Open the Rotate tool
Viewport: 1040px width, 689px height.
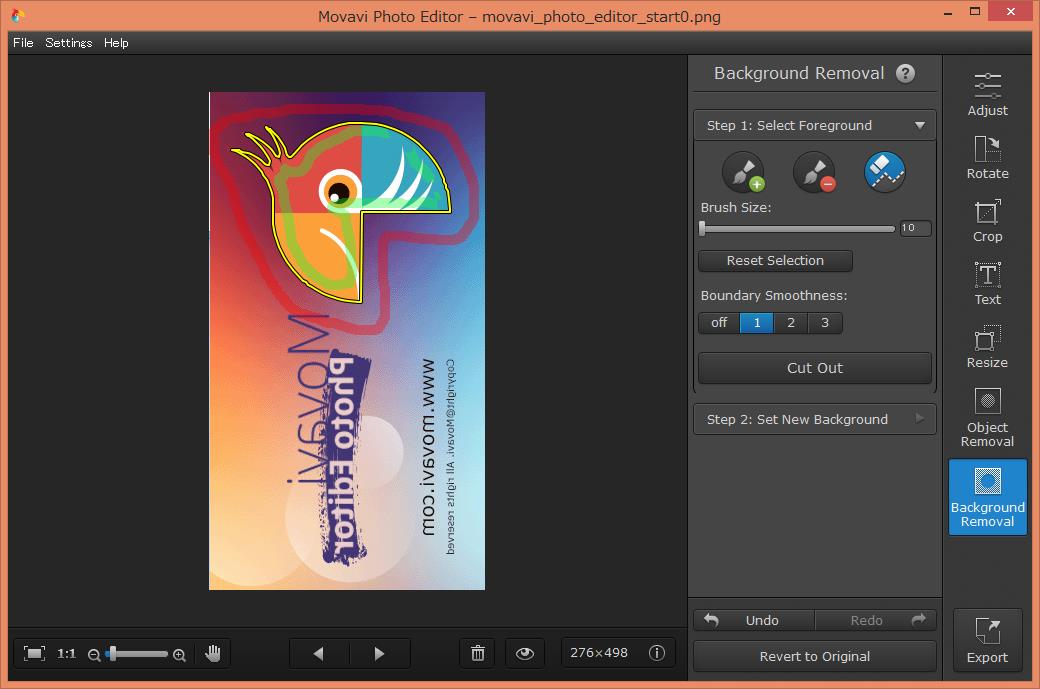click(x=987, y=158)
